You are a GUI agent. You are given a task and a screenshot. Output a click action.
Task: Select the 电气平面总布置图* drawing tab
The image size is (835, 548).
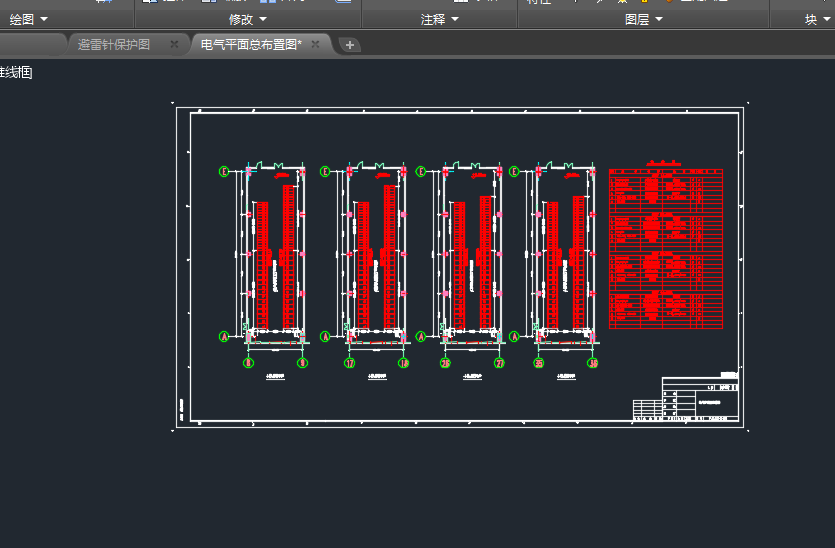(x=251, y=45)
